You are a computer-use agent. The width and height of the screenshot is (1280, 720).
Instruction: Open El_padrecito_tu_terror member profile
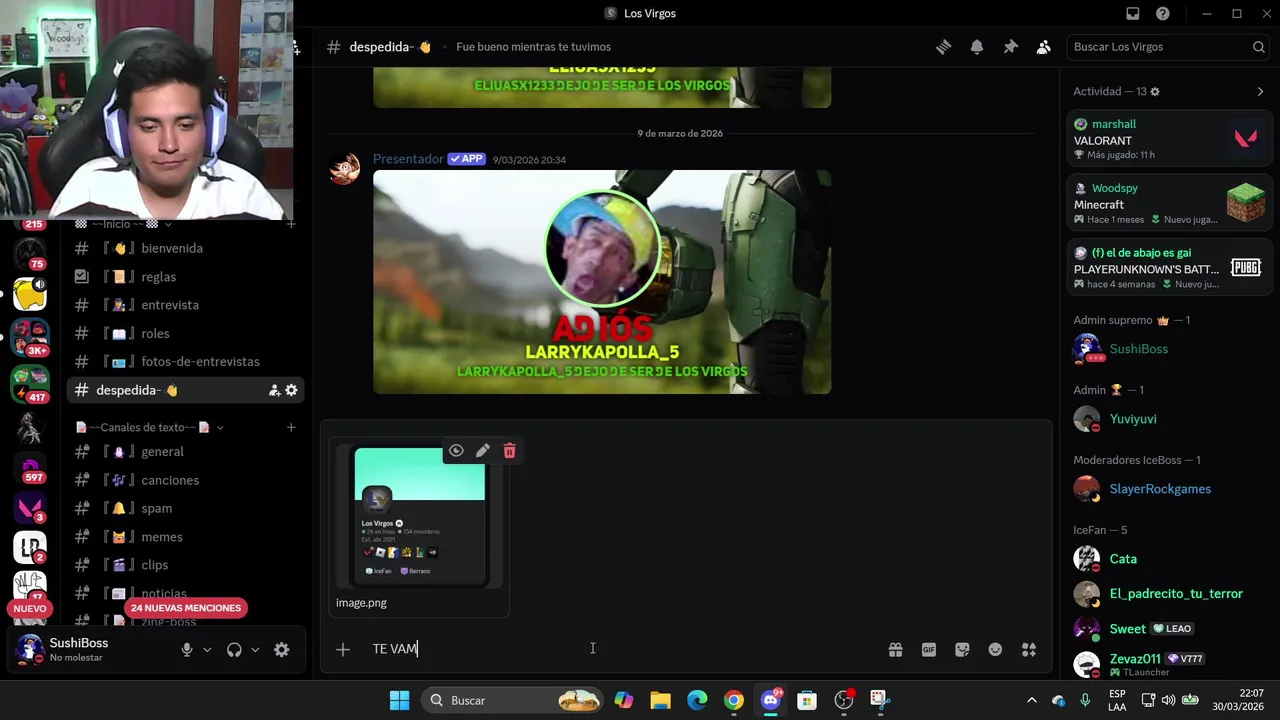(x=1168, y=594)
